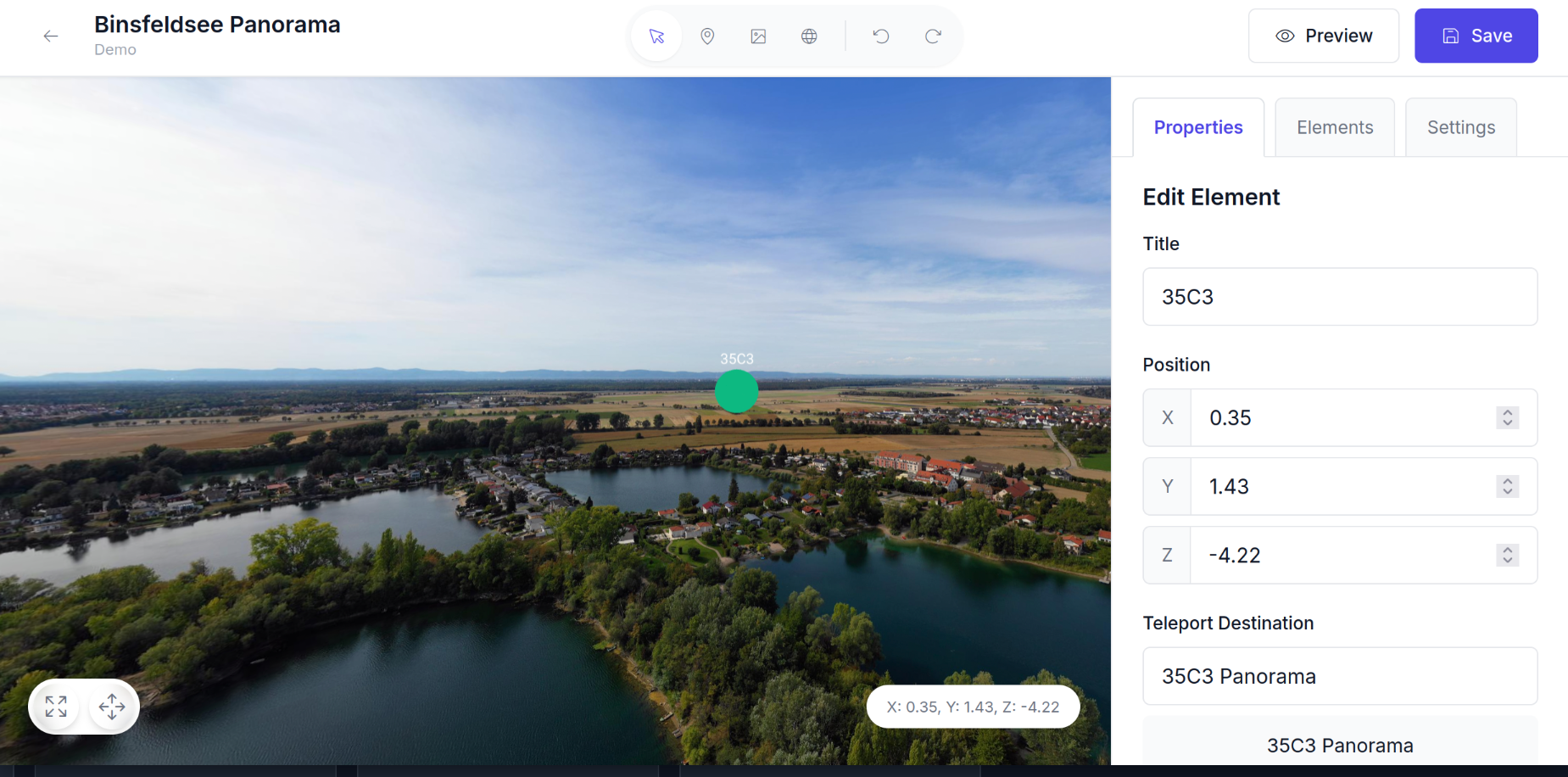
Task: Save the panorama project
Action: [x=1476, y=36]
